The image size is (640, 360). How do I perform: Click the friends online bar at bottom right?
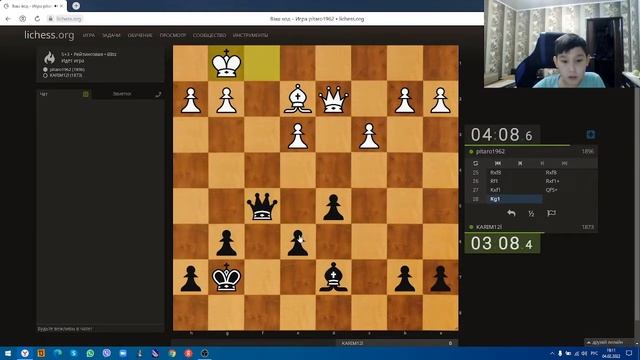point(610,342)
